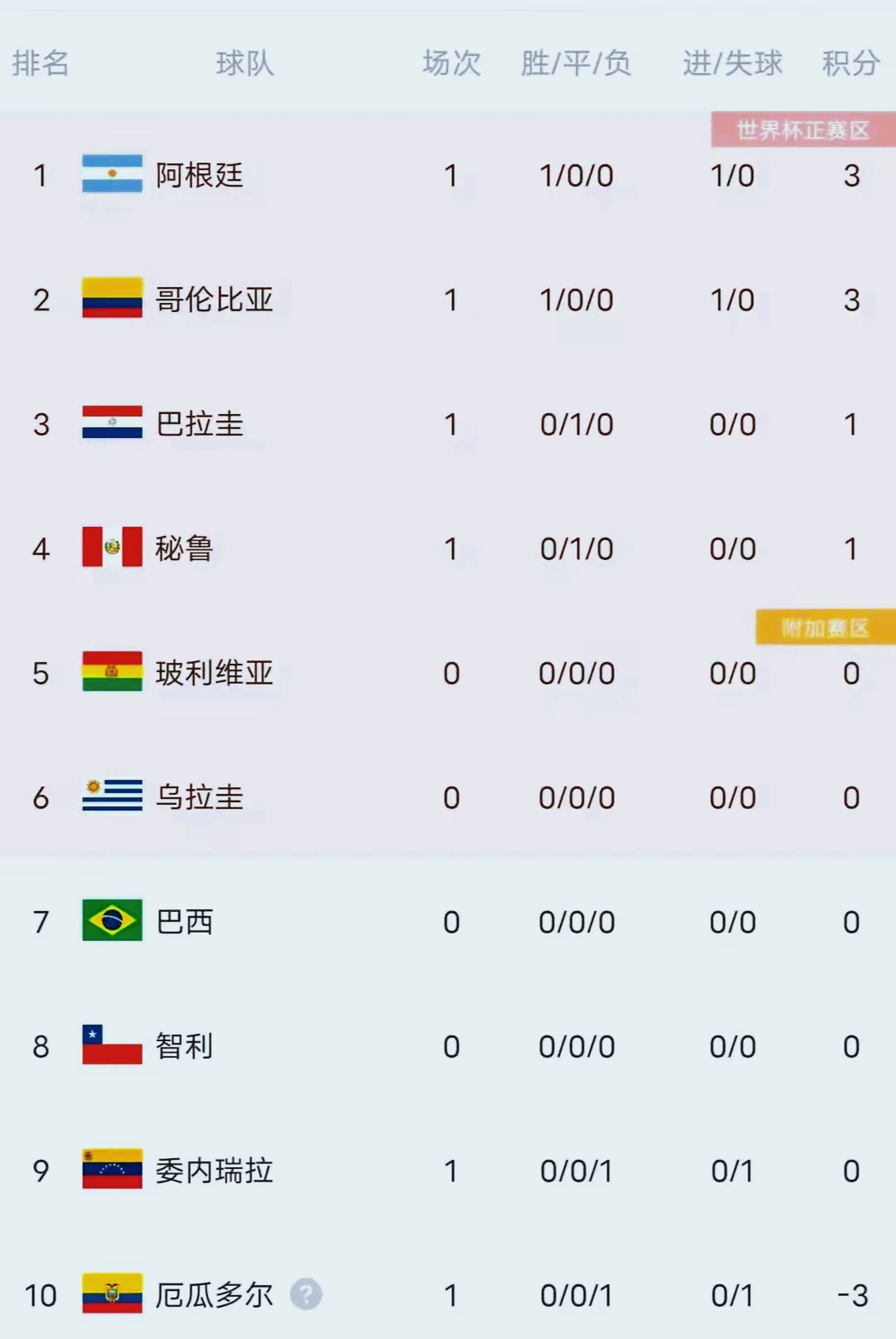Click the Bolivia flag icon
Screen dimensions: 896x1339
tap(112, 671)
